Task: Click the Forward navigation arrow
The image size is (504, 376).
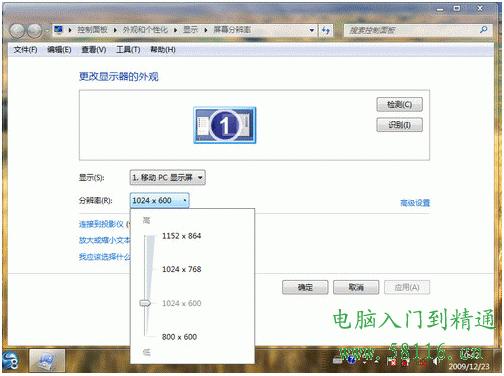Action: pyautogui.click(x=34, y=31)
